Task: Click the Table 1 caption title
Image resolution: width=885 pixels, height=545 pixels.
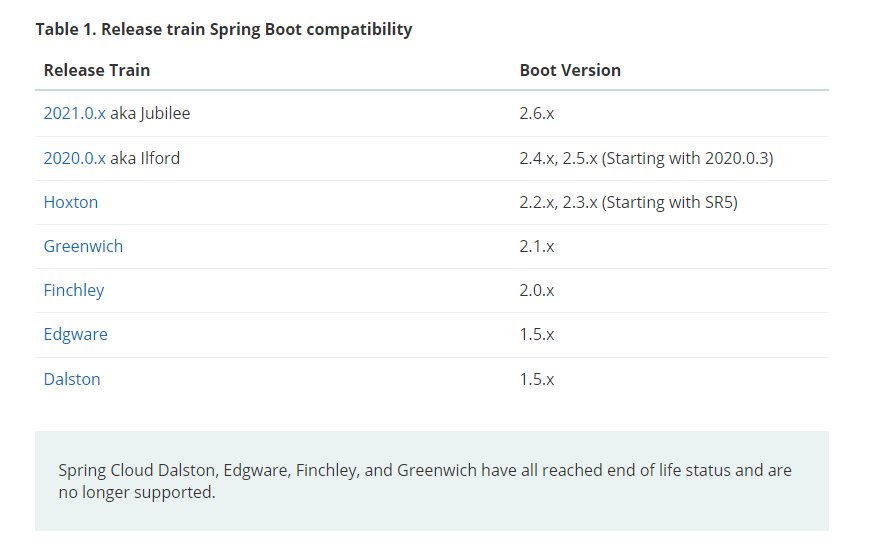Action: pyautogui.click(x=224, y=29)
